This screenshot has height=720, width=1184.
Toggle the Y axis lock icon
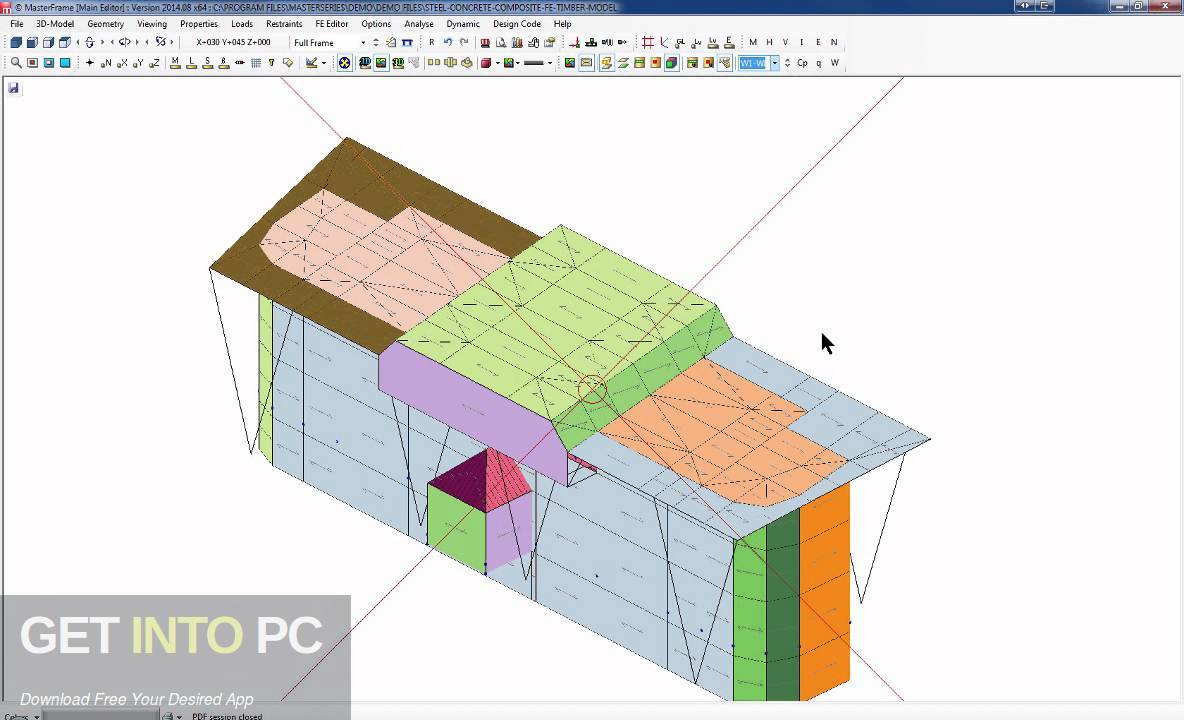point(138,63)
